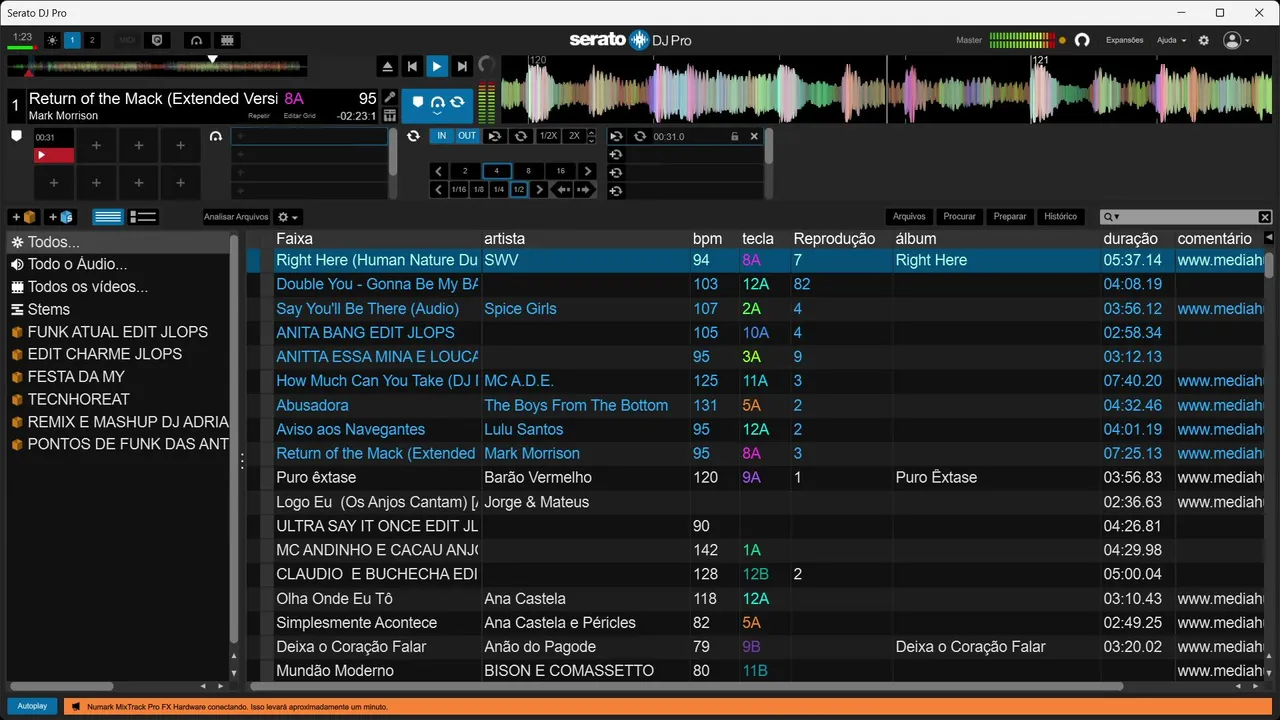Select the Stems crate item
Screen dimensions: 1280x720
point(49,309)
